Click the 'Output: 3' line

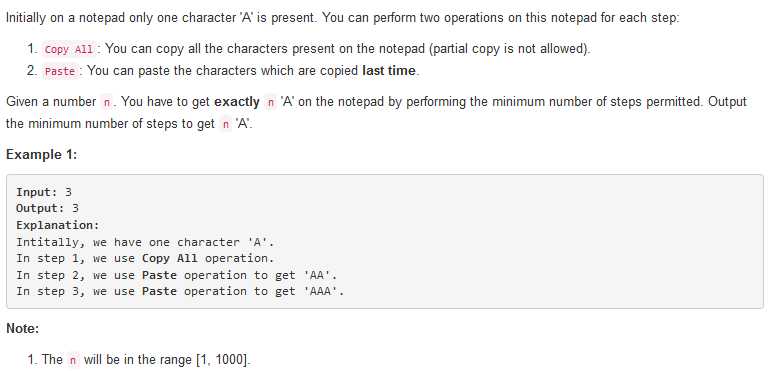[x=47, y=208]
